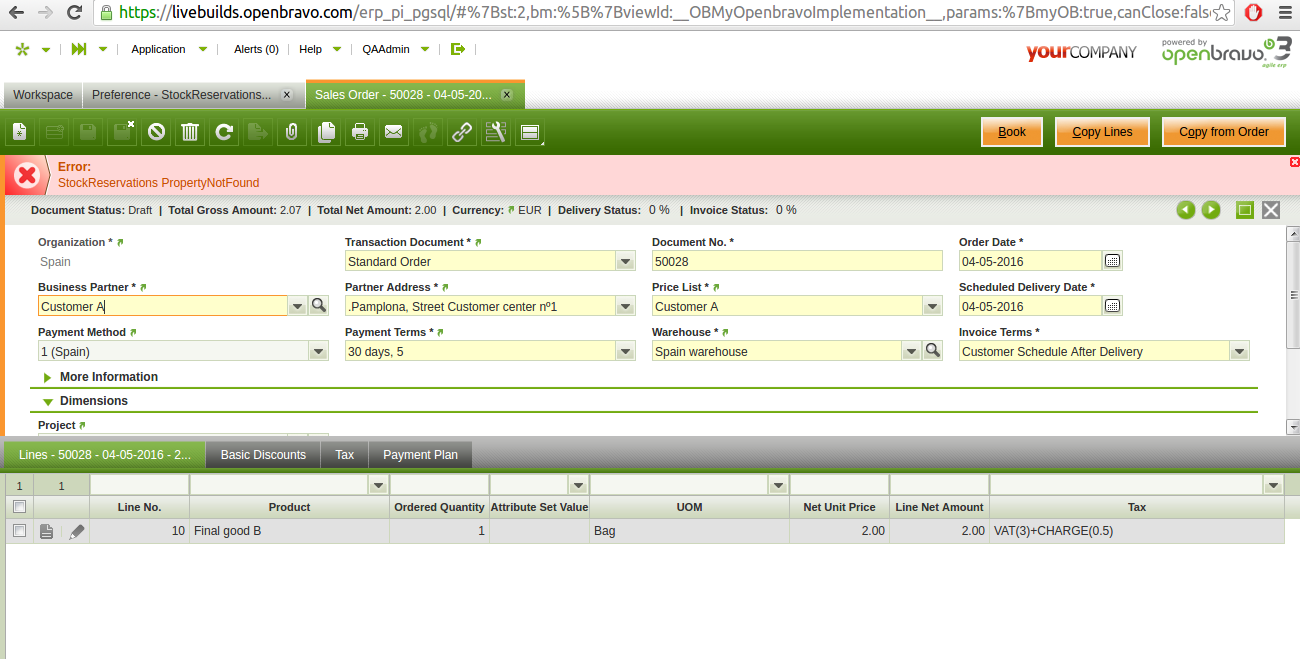Refresh the sales order view
This screenshot has height=659, width=1300.
[224, 132]
